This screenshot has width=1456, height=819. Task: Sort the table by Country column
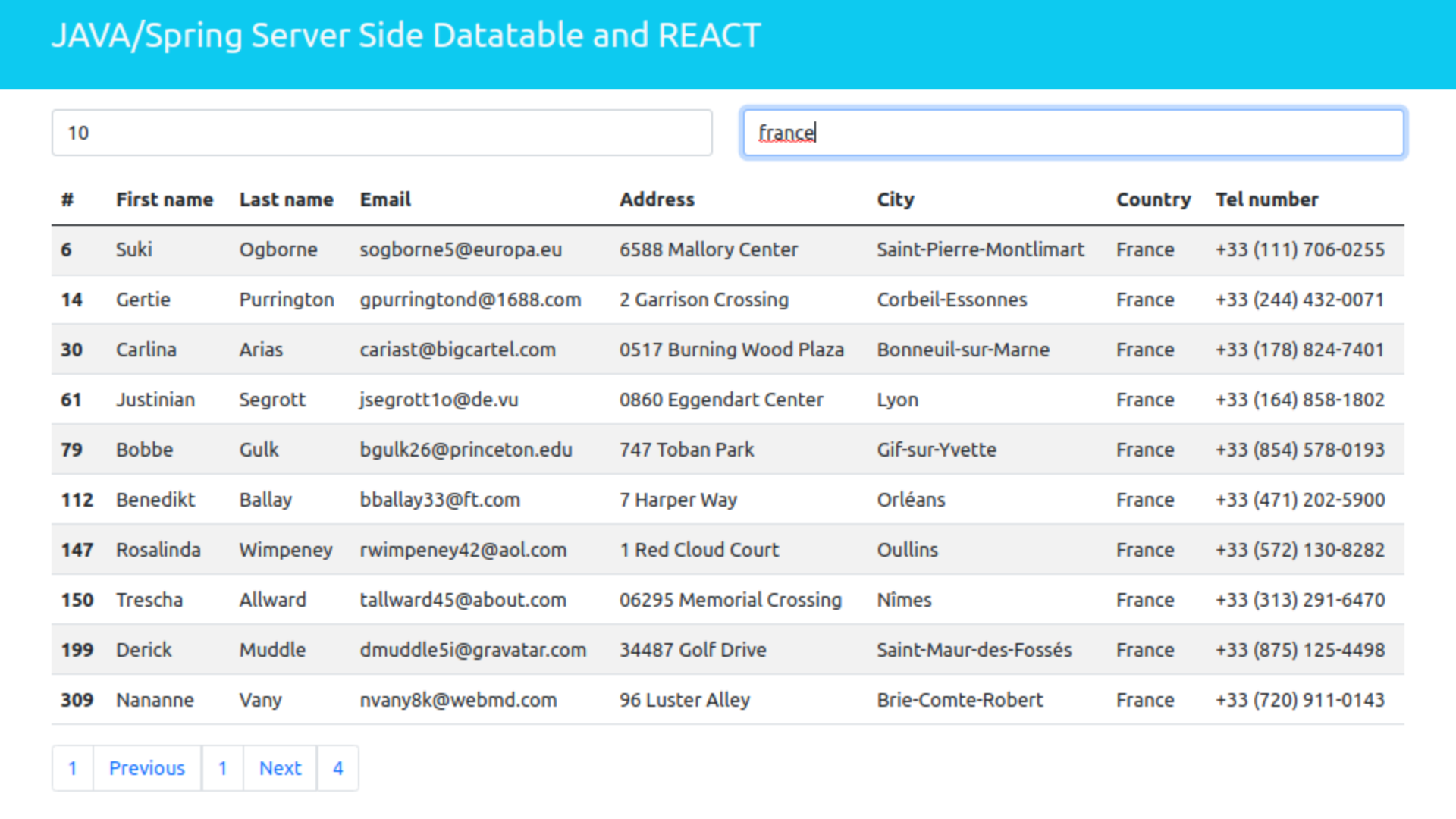pos(1153,199)
